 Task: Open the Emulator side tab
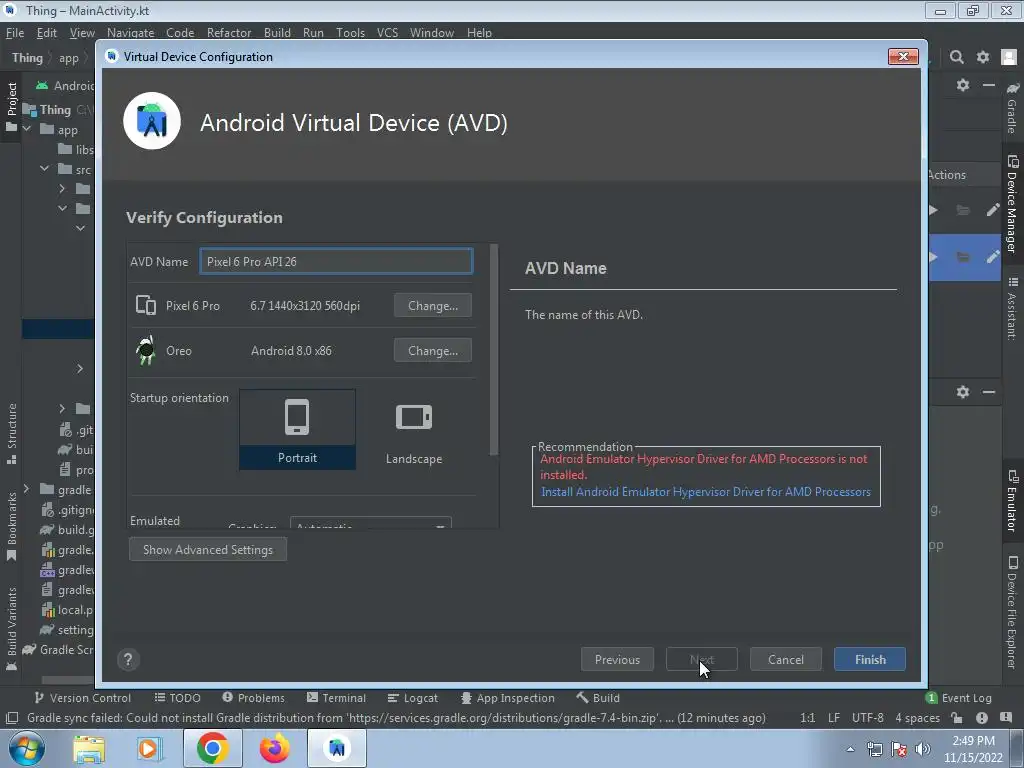1012,502
